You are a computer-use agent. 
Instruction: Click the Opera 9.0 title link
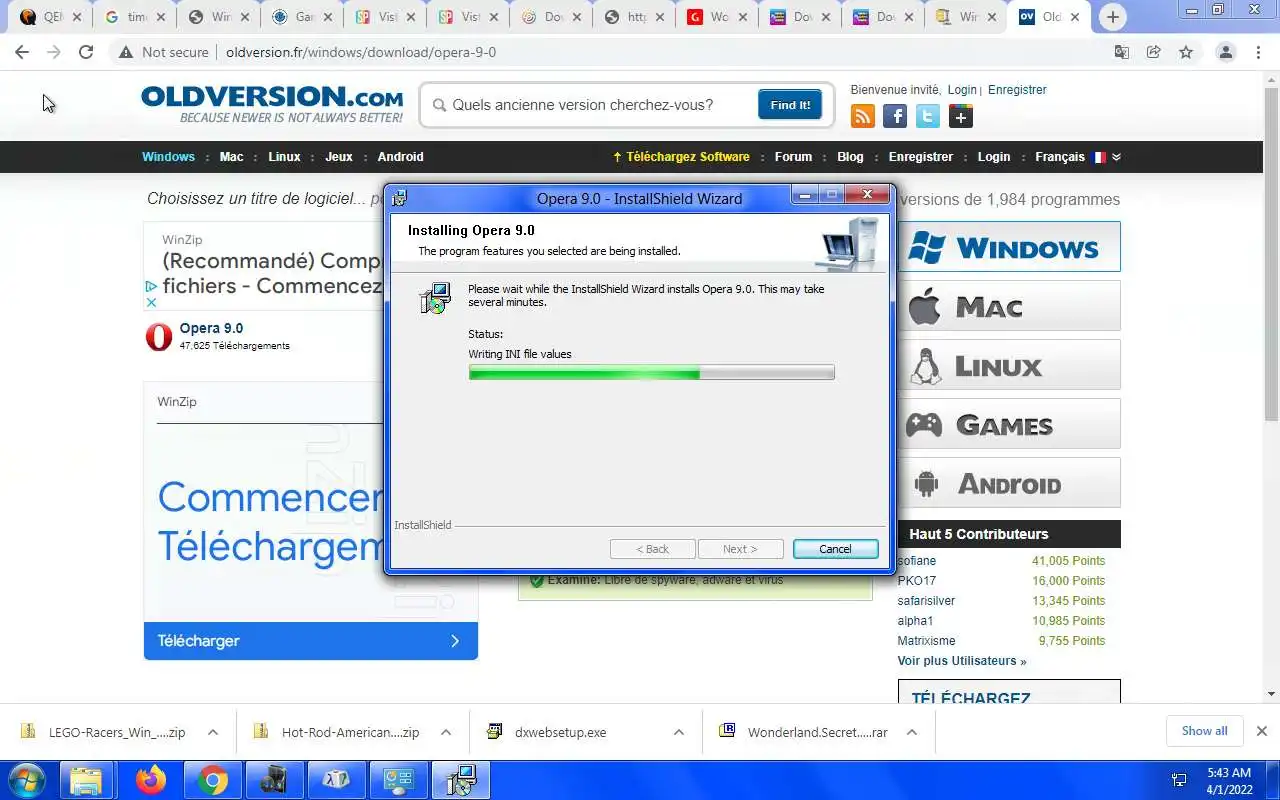pyautogui.click(x=211, y=328)
